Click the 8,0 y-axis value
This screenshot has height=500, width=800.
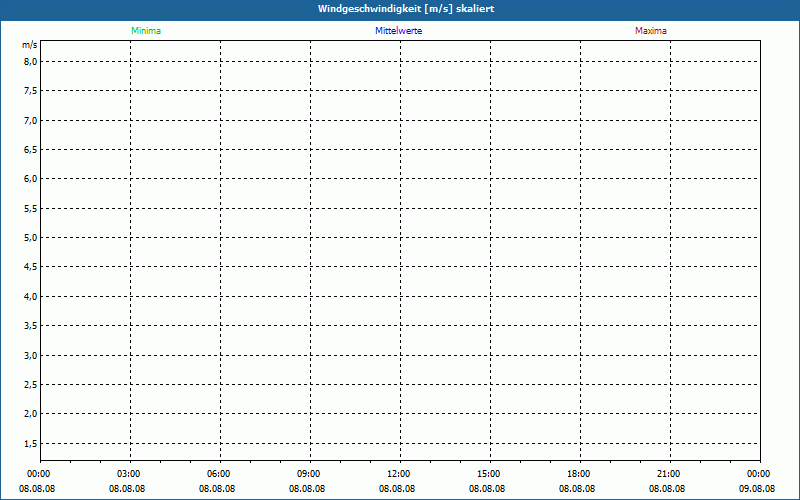[x=31, y=62]
